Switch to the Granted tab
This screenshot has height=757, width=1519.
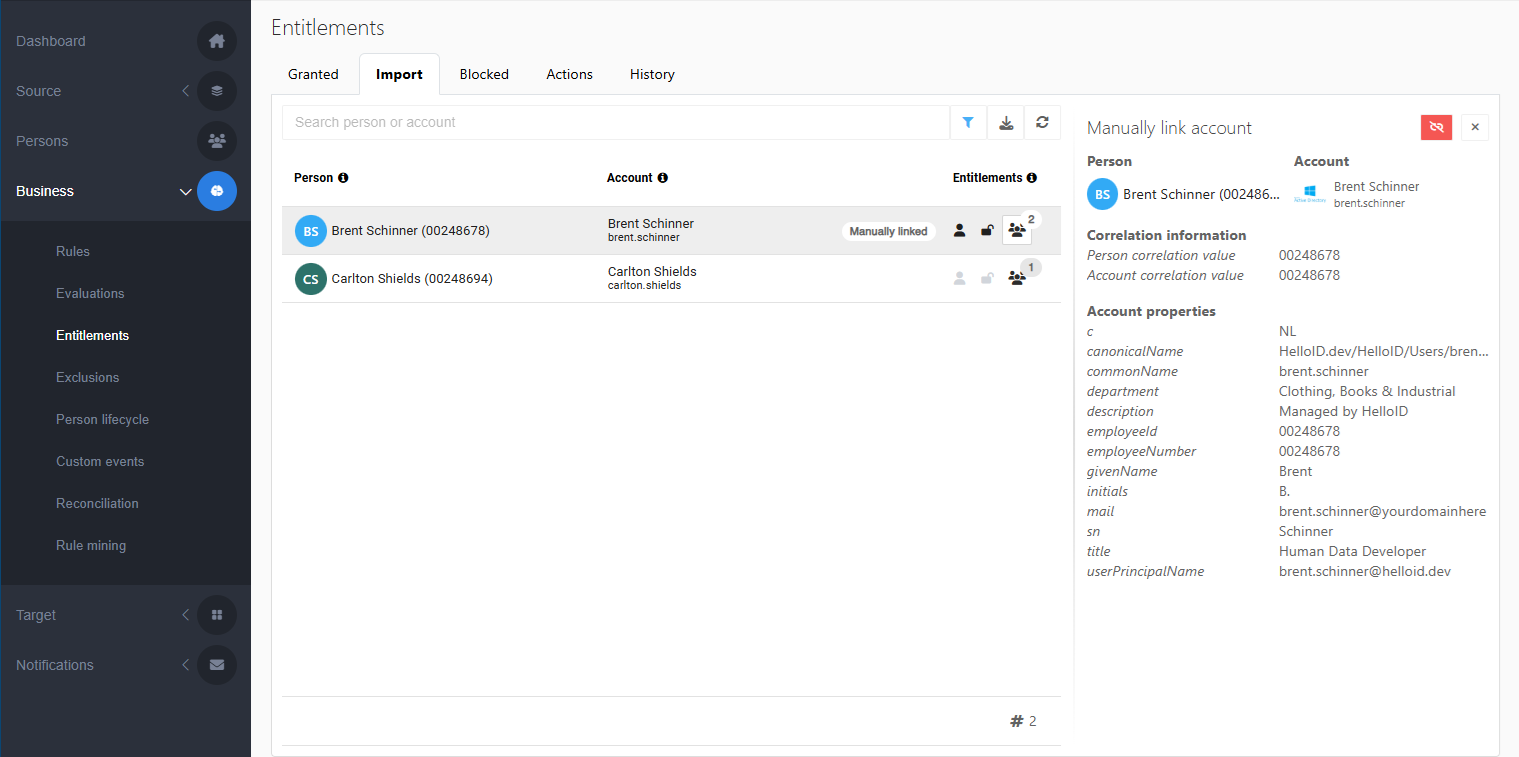[313, 74]
